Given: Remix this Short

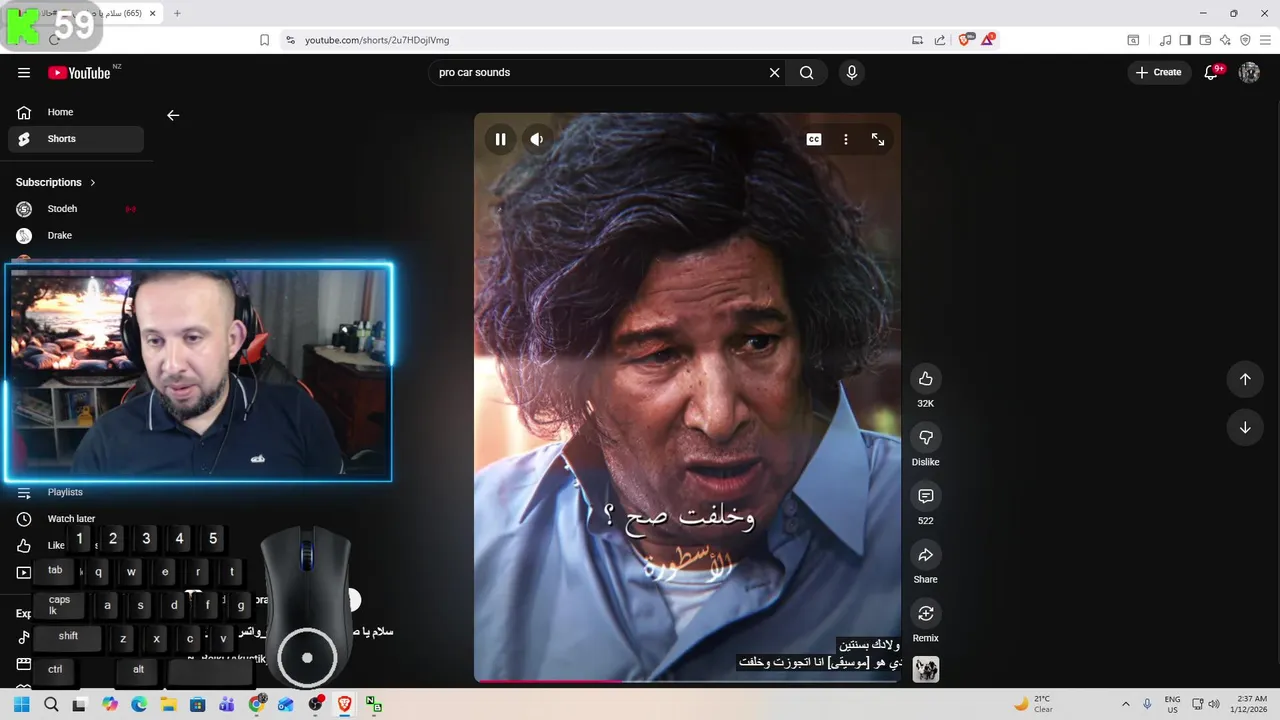Looking at the screenshot, I should click(926, 613).
